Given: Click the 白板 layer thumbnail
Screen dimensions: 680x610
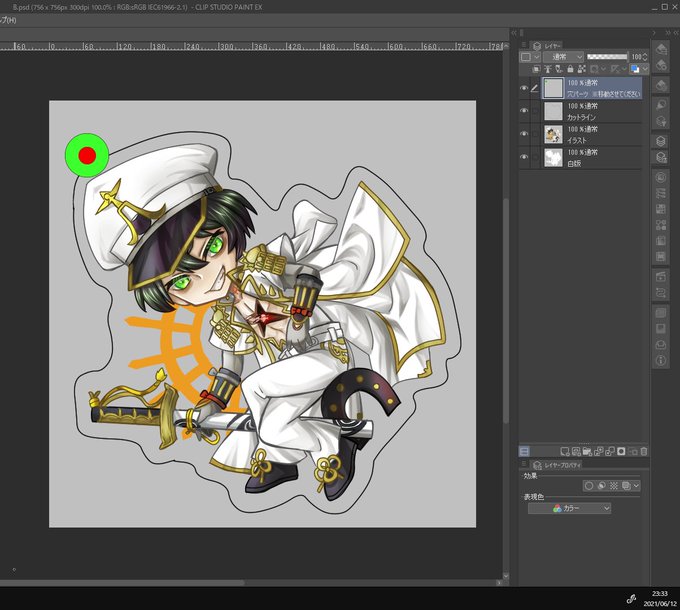Looking at the screenshot, I should tap(553, 157).
